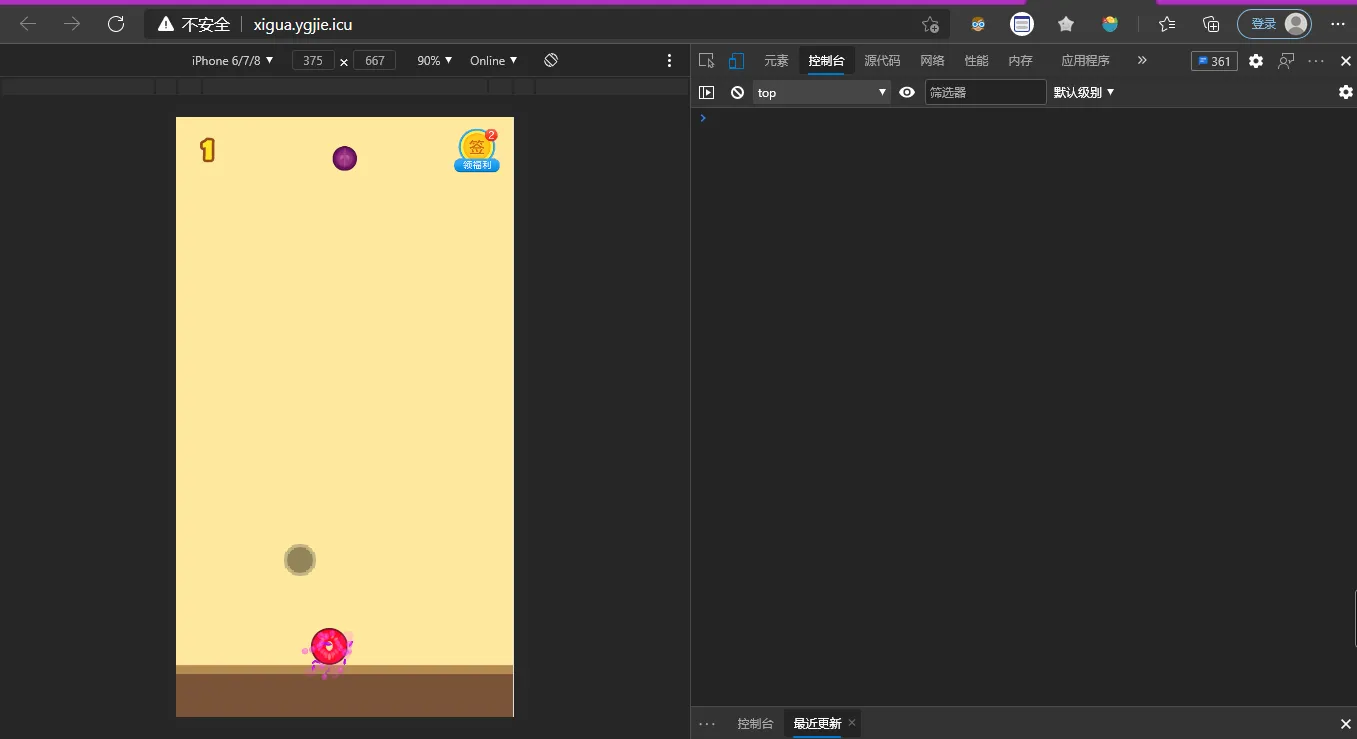This screenshot has height=739, width=1357.
Task: Click the address bar URL xigua.ygjie.icu
Action: (303, 24)
